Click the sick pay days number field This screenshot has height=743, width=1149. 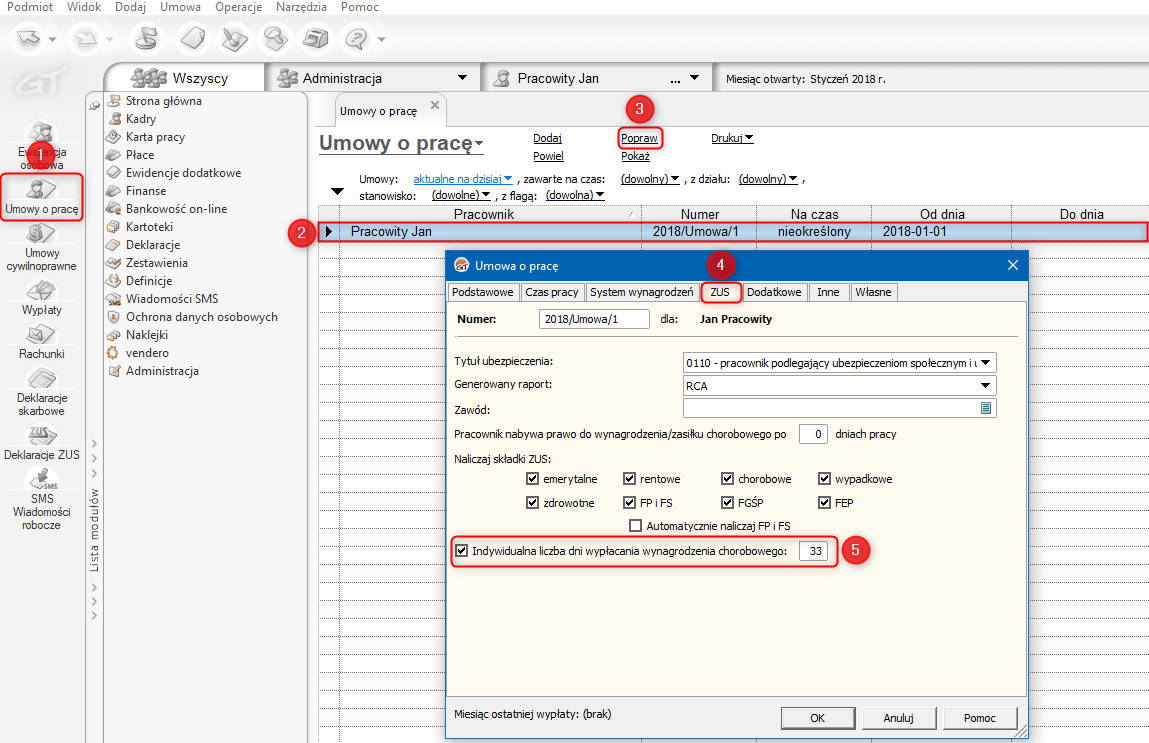813,551
